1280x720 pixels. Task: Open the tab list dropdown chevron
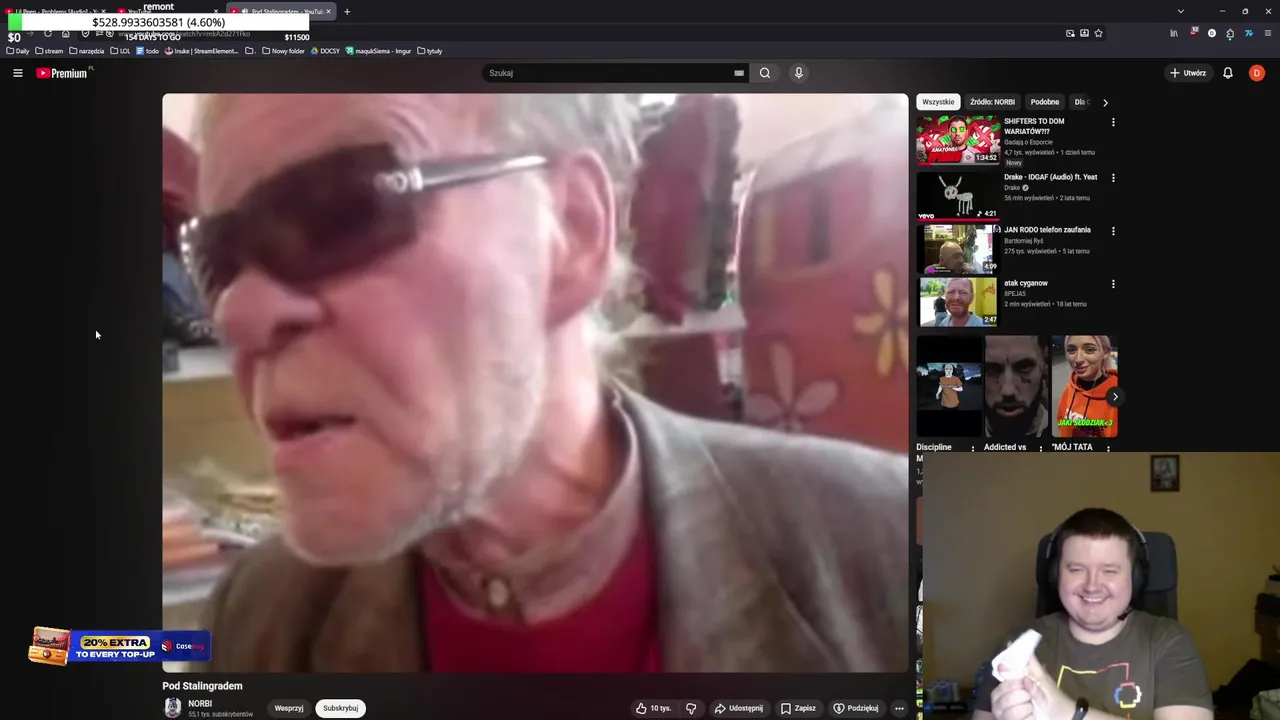tap(1181, 12)
